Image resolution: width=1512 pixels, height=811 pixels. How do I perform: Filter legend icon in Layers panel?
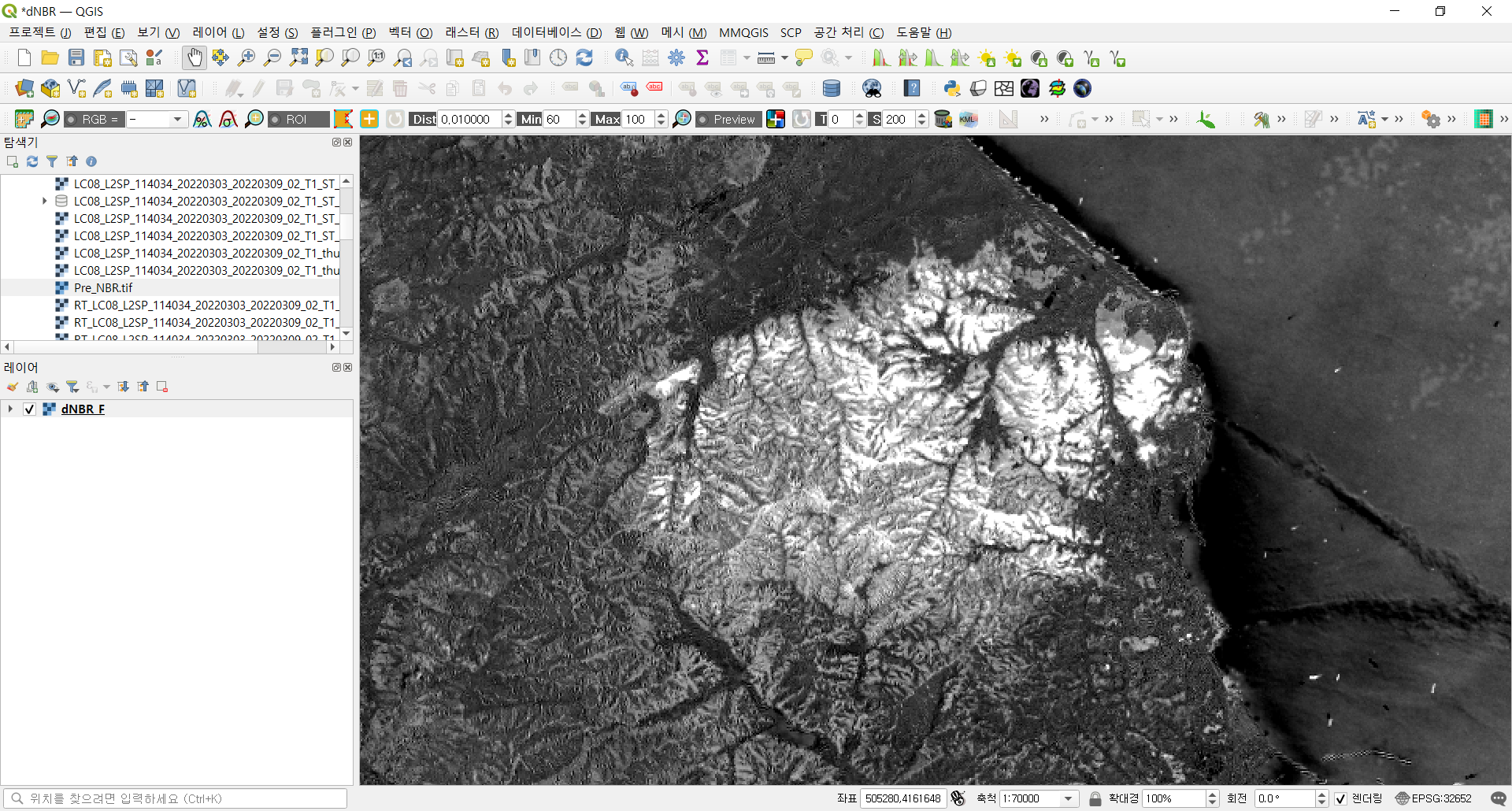pyautogui.click(x=72, y=387)
